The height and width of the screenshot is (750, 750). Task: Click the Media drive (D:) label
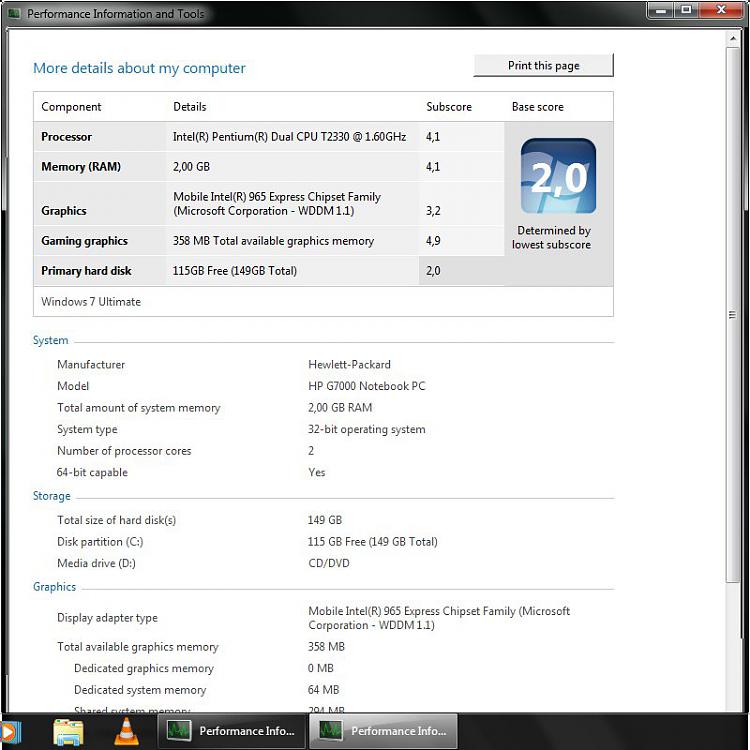96,563
